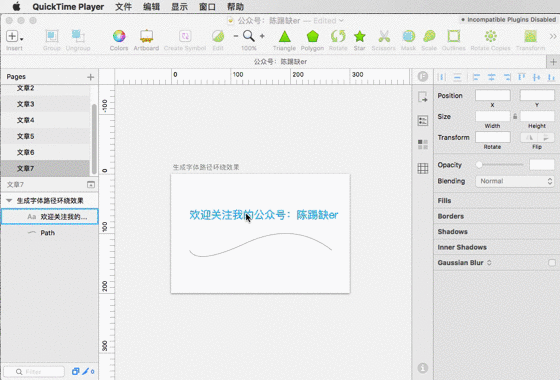Image resolution: width=560 pixels, height=380 pixels.
Task: Click the info icon at inspector bottom
Action: pyautogui.click(x=423, y=368)
